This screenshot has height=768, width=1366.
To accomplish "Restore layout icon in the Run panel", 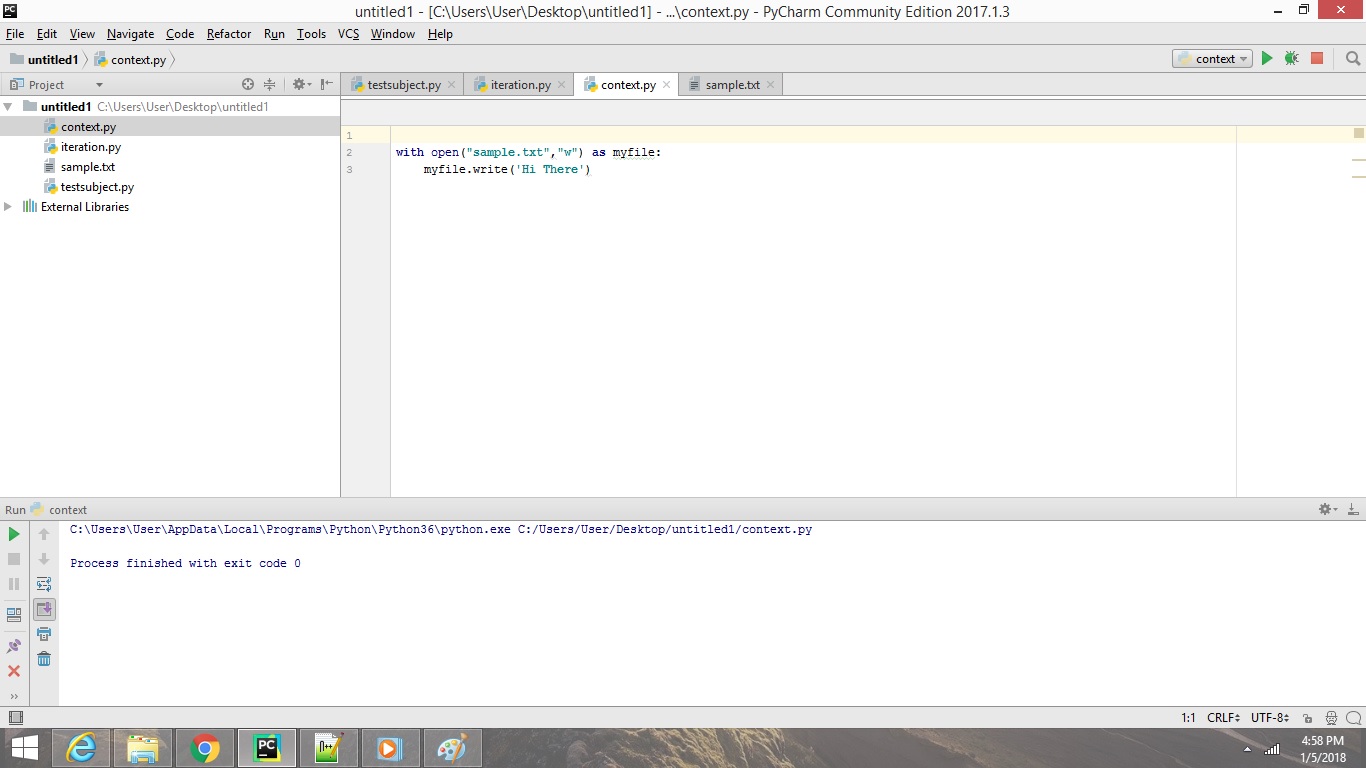I will pos(14,615).
